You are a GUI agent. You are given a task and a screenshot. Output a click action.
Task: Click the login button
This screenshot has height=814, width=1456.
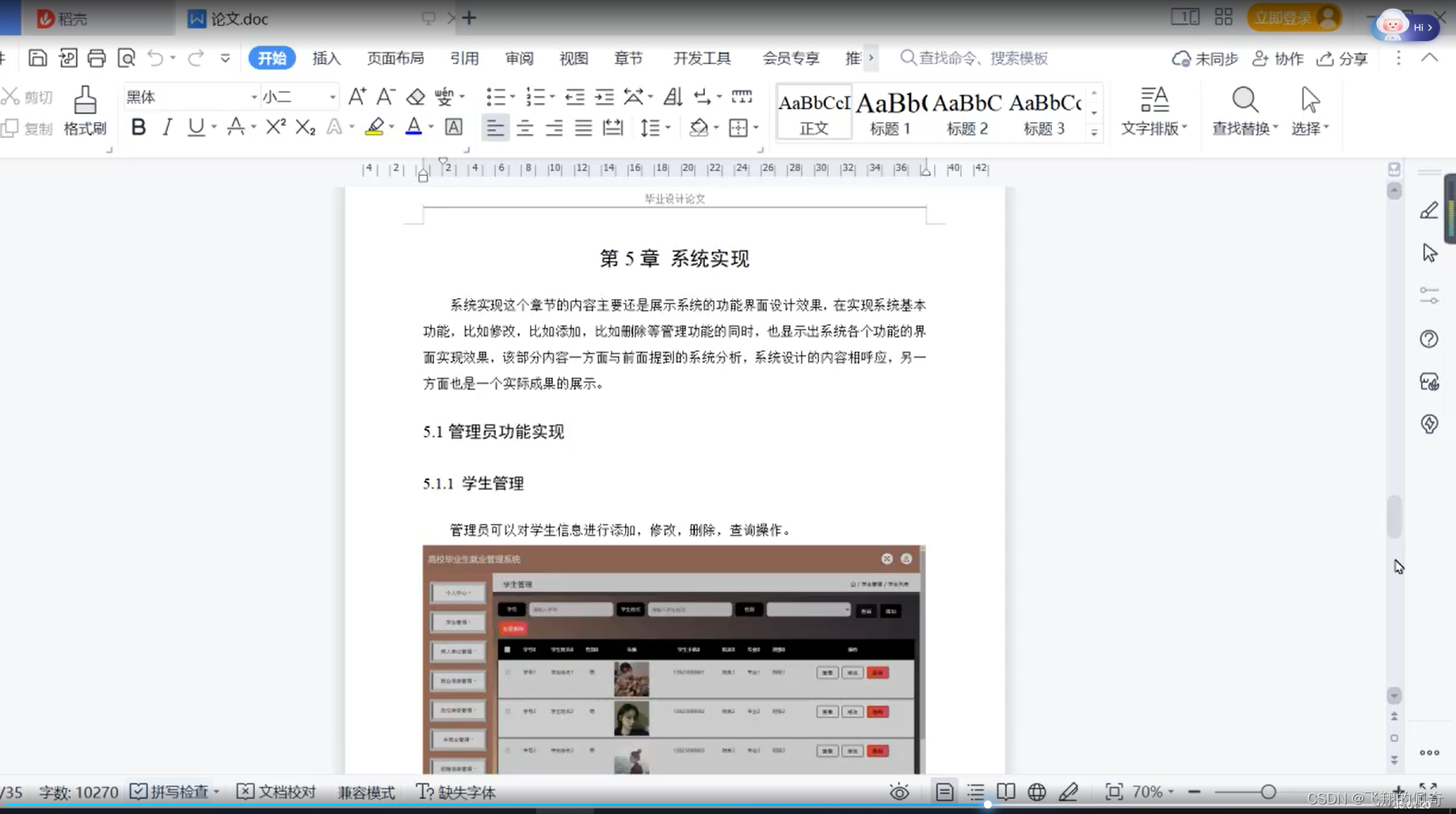(x=1294, y=17)
